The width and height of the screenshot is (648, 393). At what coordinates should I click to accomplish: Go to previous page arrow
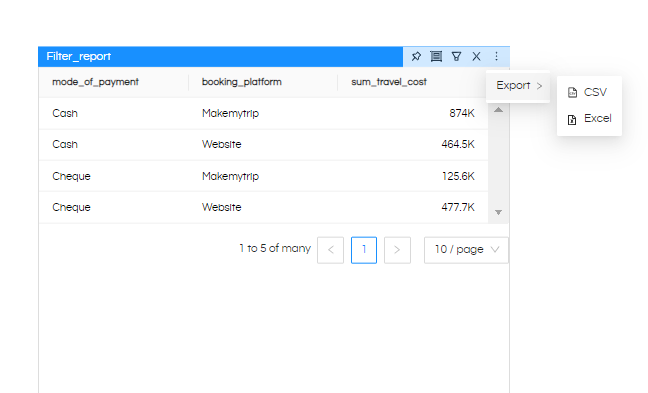331,250
